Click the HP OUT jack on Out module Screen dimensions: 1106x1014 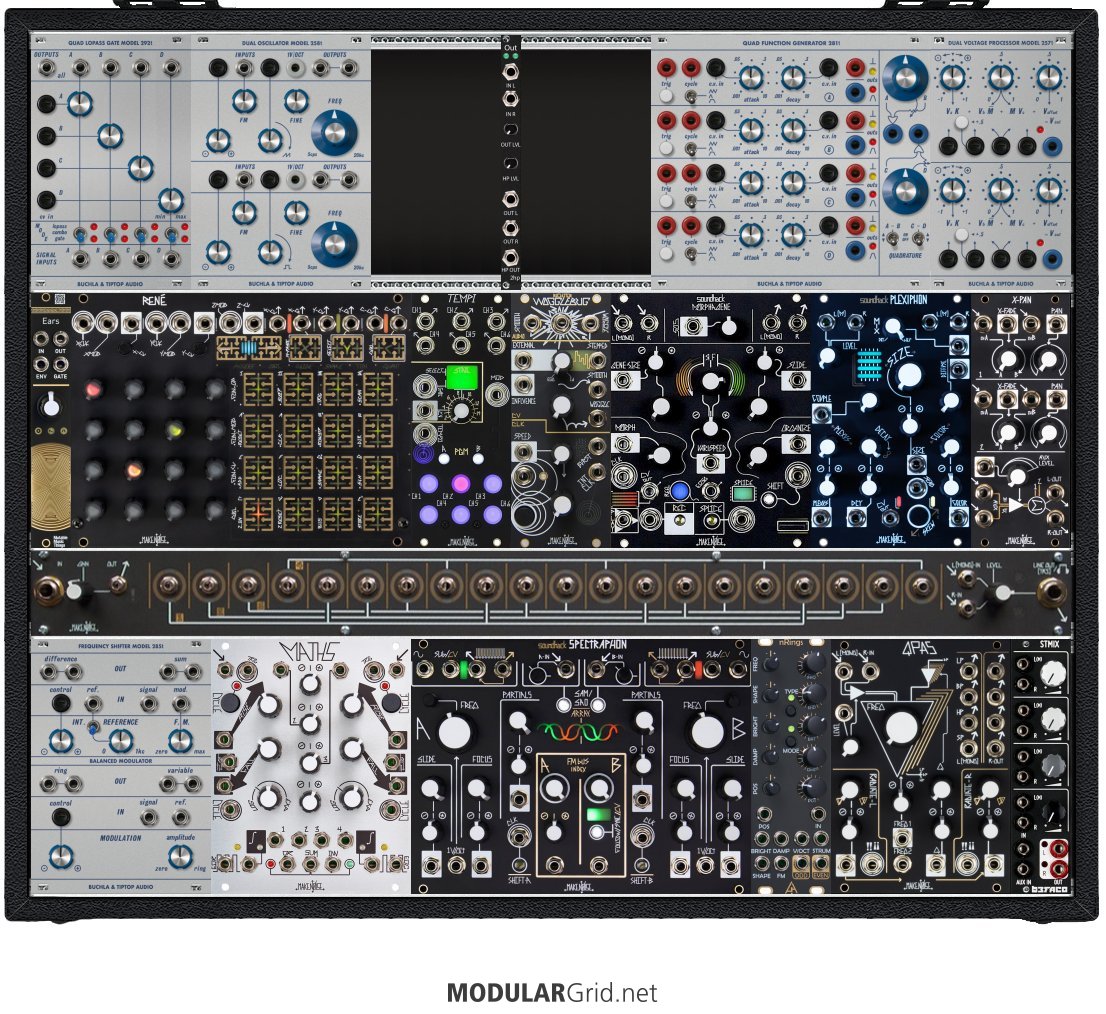pos(510,257)
